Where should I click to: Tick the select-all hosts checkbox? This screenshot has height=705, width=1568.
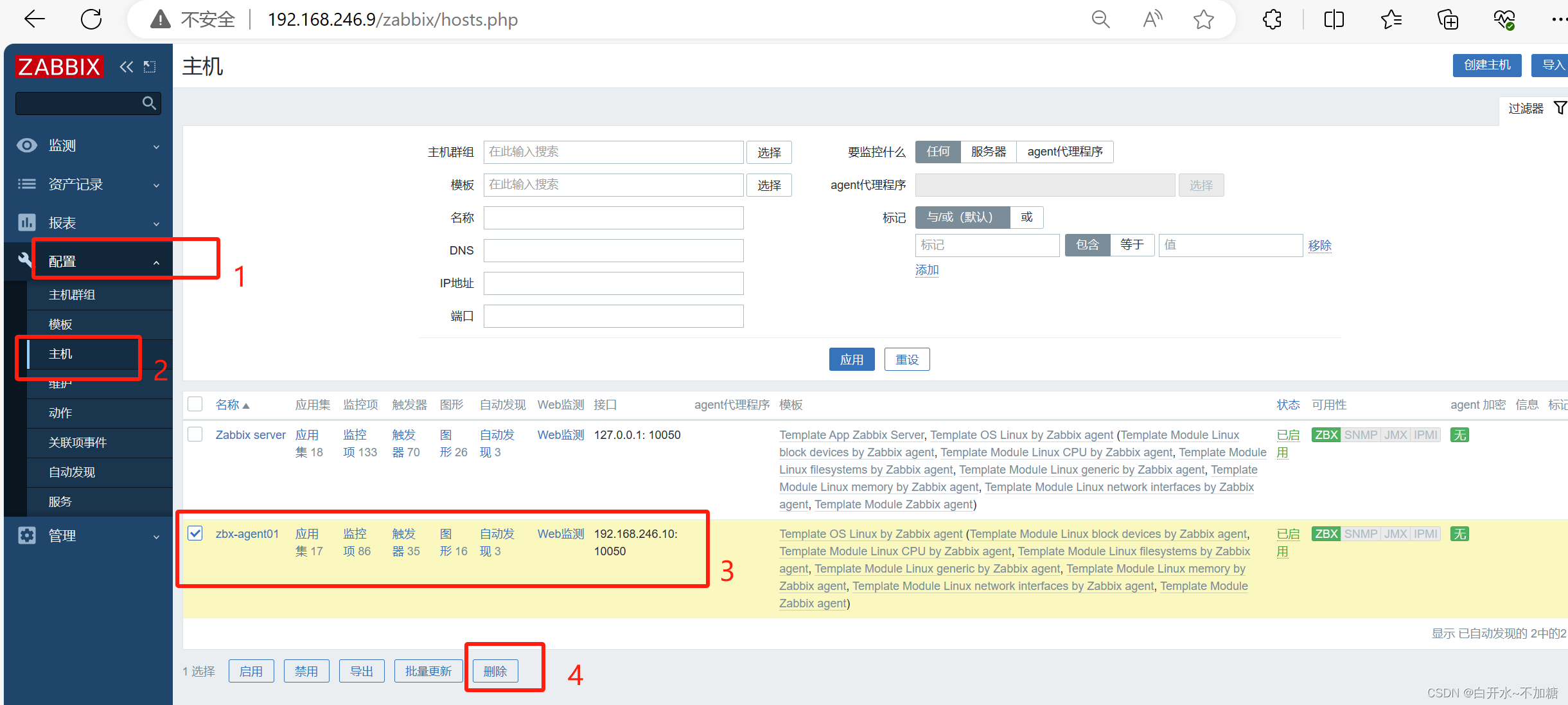tap(195, 404)
